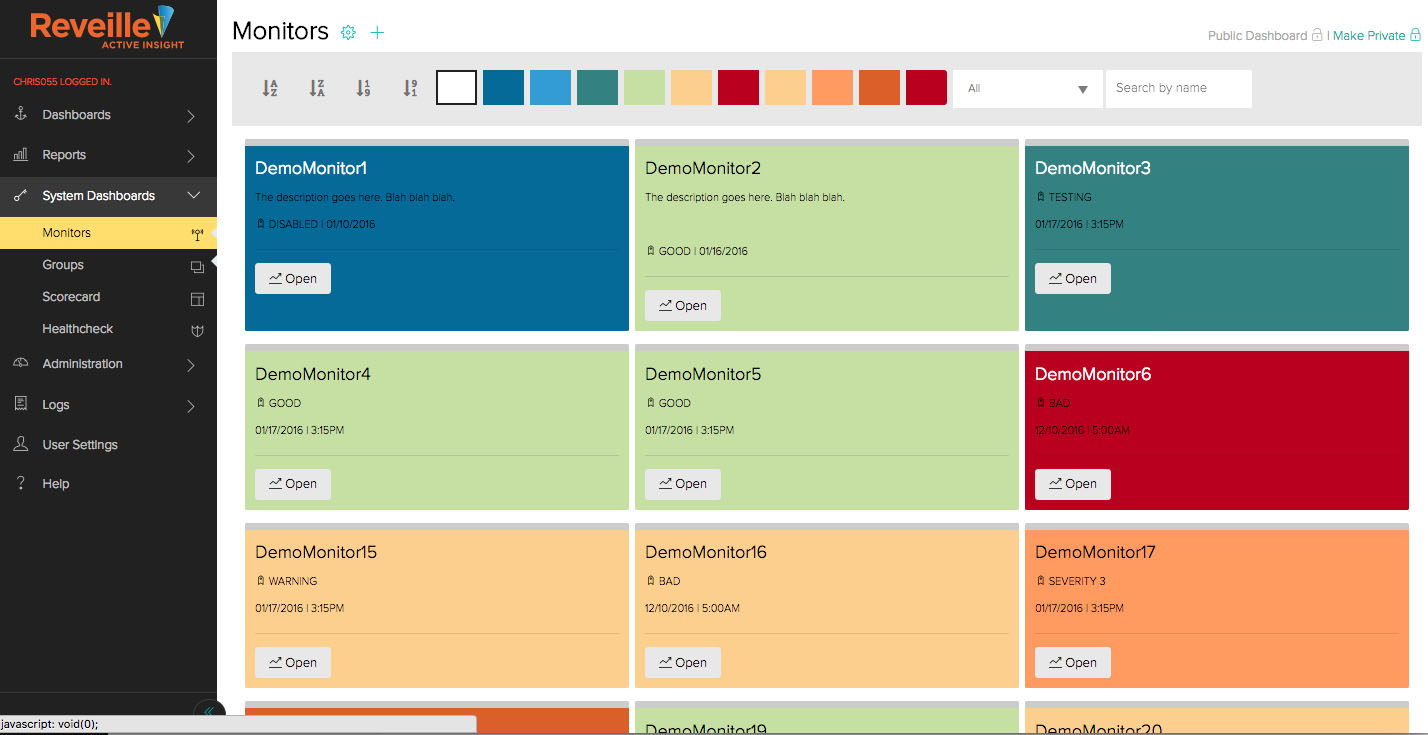Open the All filter dropdown
The width and height of the screenshot is (1428, 735).
(x=1027, y=89)
